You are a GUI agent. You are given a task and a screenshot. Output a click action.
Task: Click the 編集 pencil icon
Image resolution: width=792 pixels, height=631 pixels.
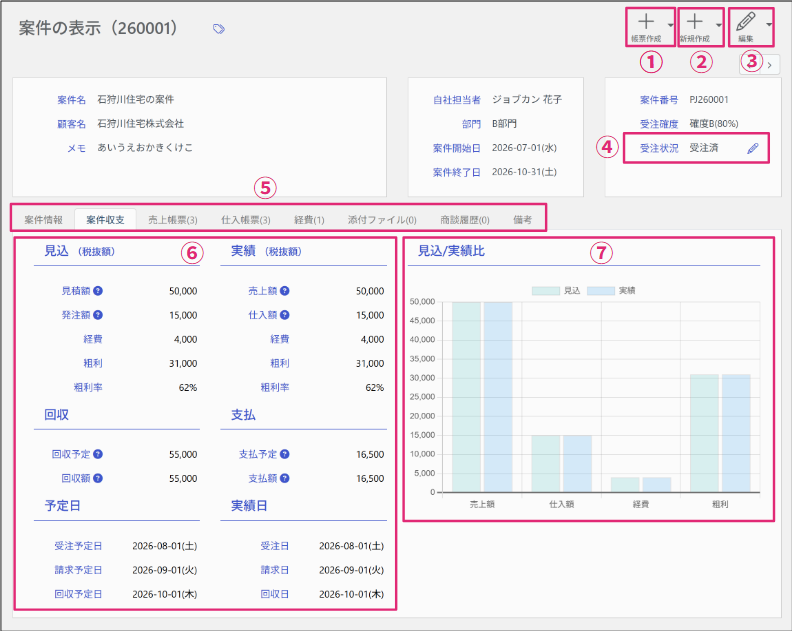coord(746,22)
